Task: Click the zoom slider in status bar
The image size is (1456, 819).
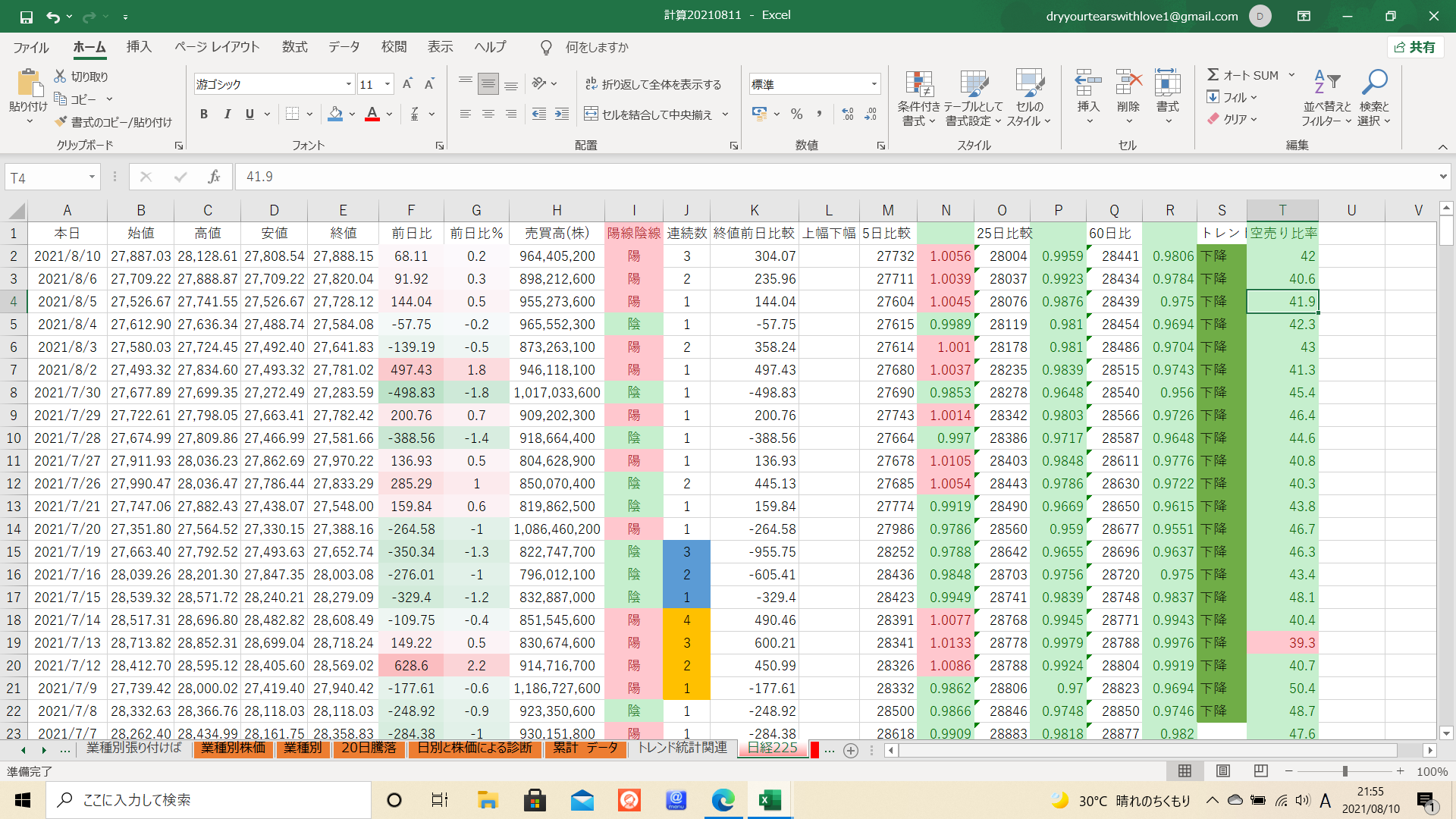Action: click(x=1345, y=771)
